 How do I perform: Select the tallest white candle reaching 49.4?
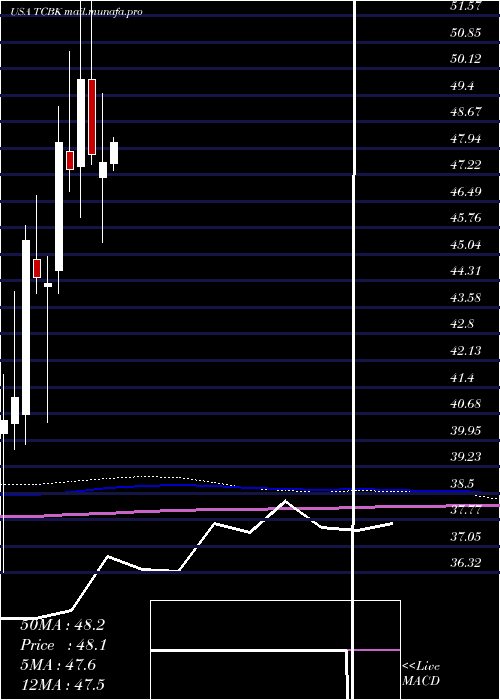click(x=81, y=123)
